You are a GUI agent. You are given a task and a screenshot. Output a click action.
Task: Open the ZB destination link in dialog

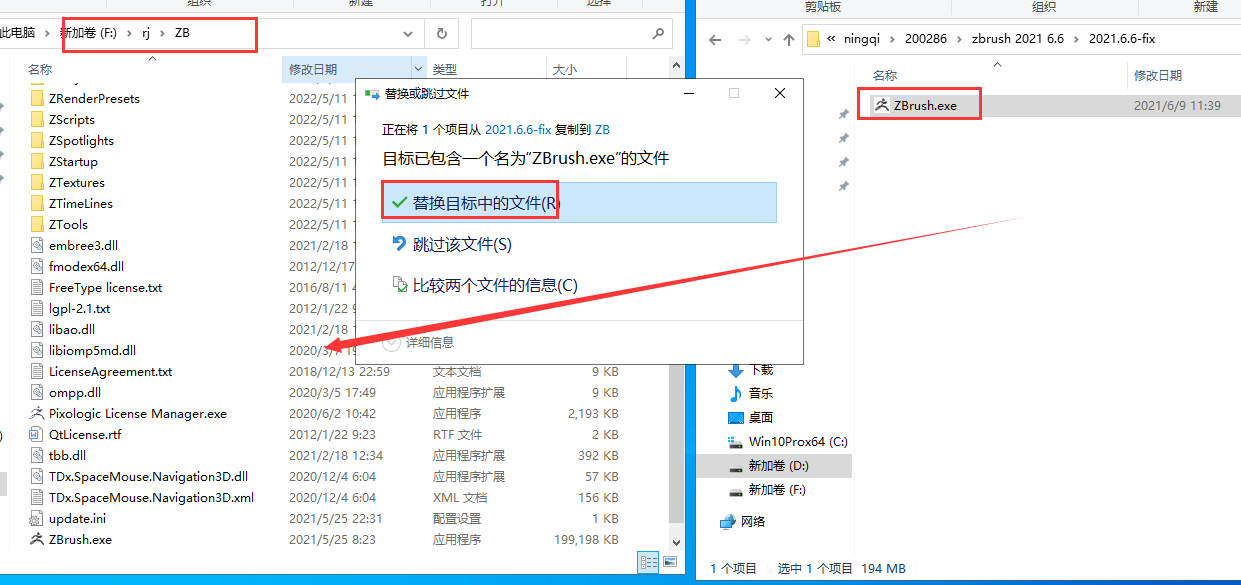602,129
